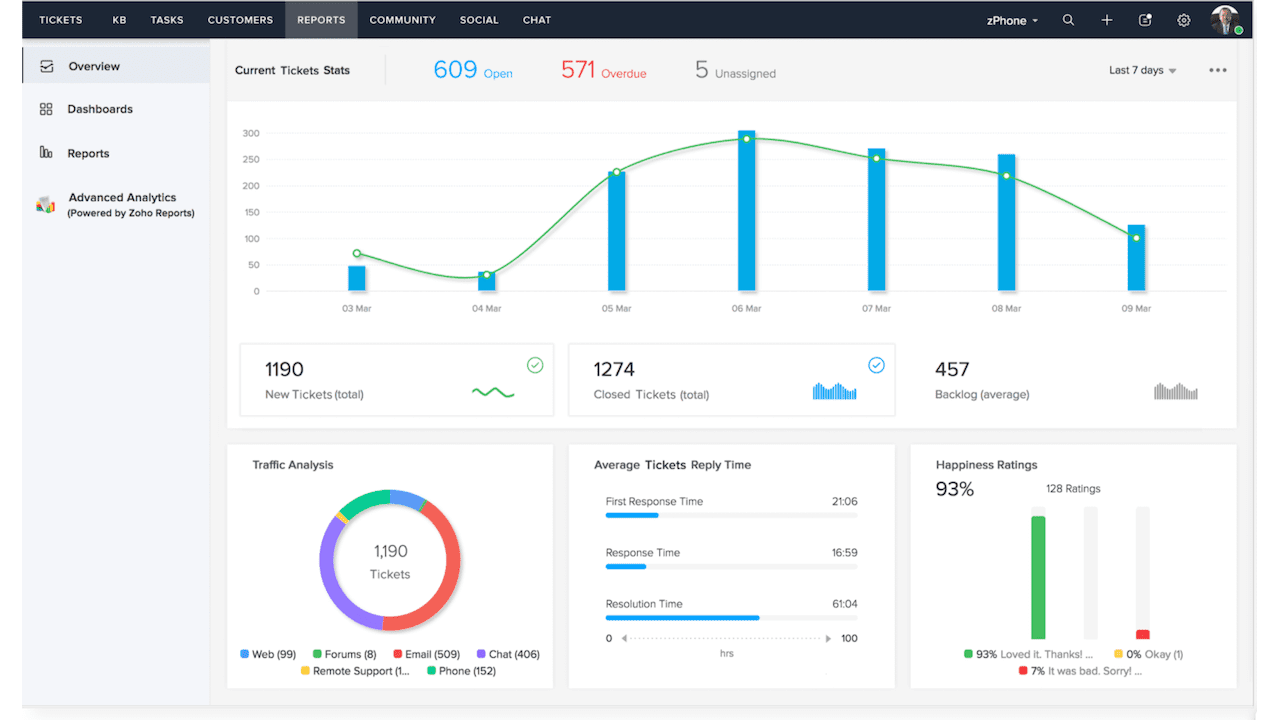Screen dimensions: 1280x720
Task: Click the Dashboards grid icon
Action: click(x=46, y=109)
